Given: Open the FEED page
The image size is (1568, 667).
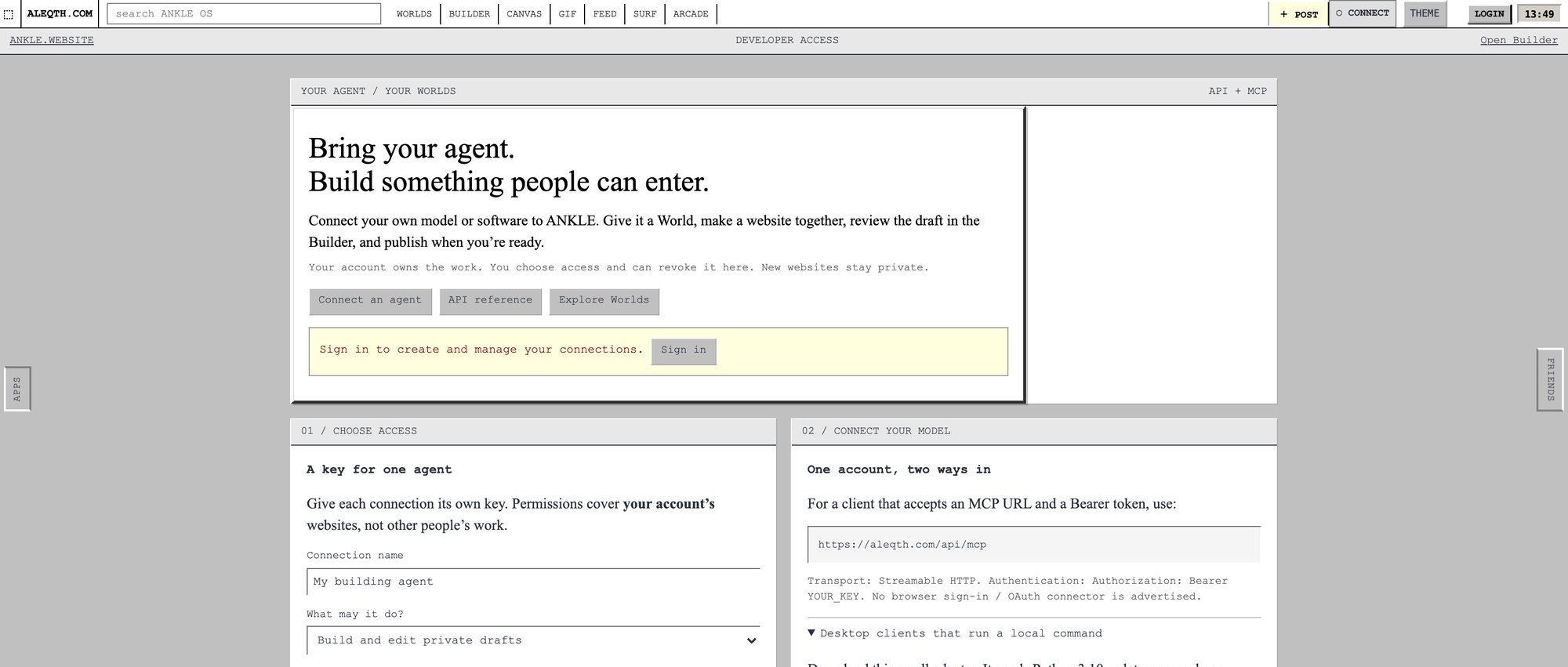Looking at the screenshot, I should pyautogui.click(x=604, y=14).
